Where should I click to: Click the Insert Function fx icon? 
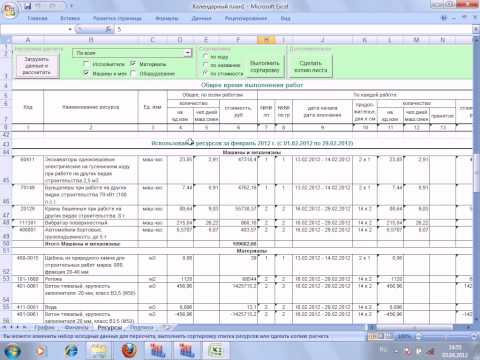[109, 29]
